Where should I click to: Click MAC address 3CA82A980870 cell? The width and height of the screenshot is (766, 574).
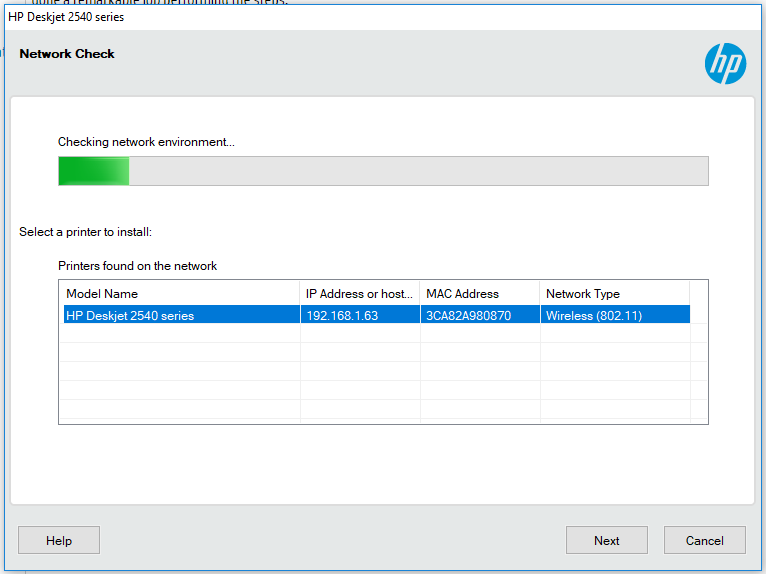480,315
